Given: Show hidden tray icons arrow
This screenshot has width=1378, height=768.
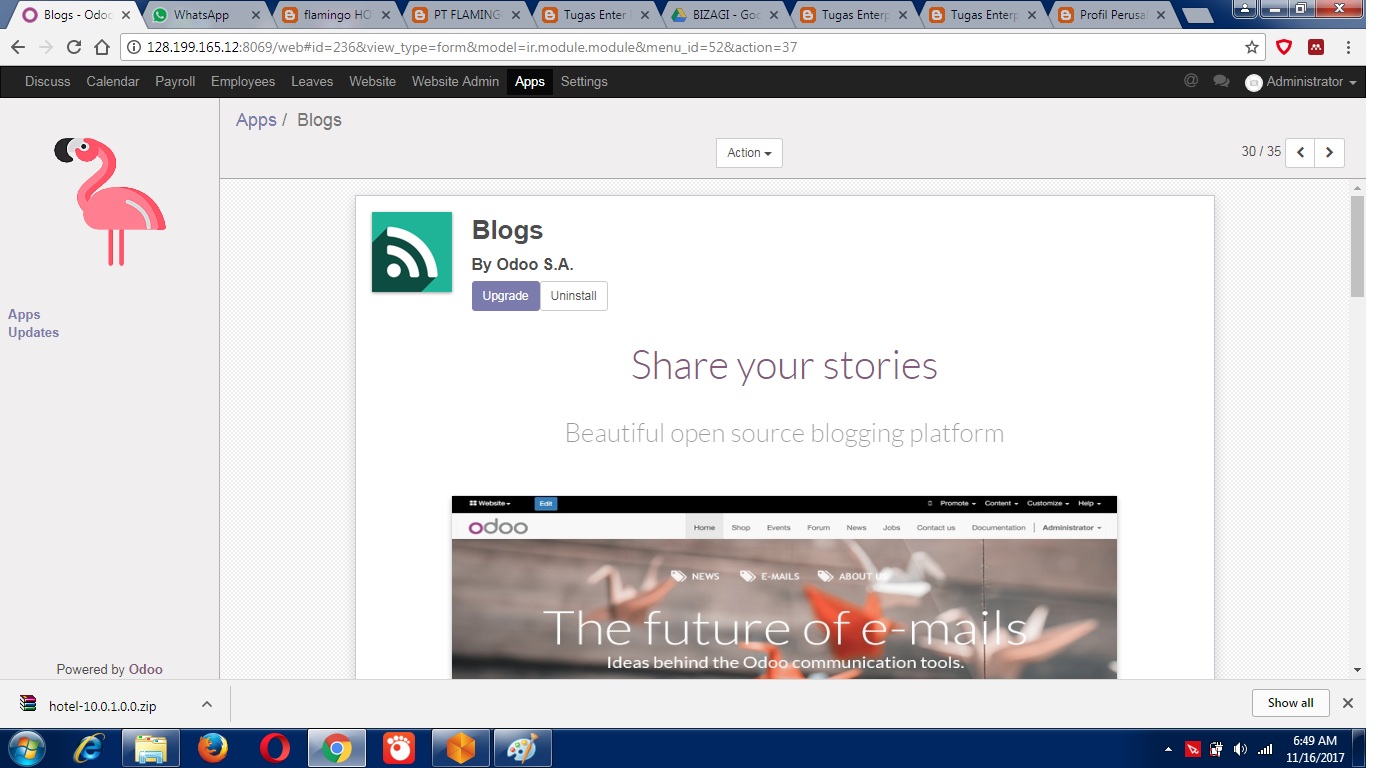Looking at the screenshot, I should (1168, 749).
